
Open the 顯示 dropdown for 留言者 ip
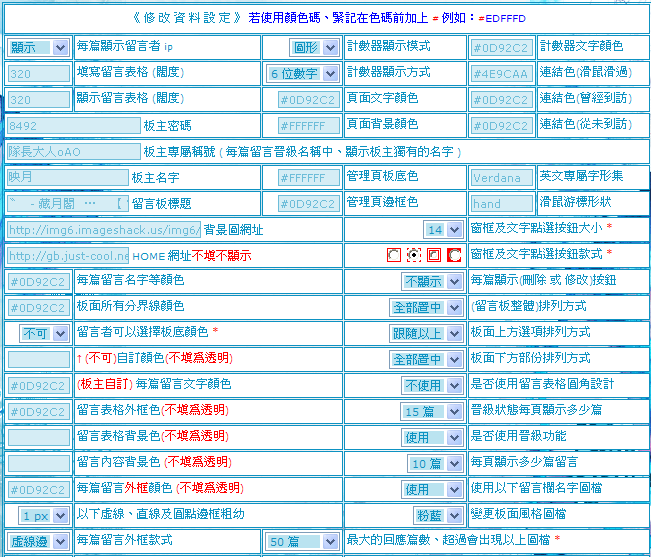tap(38, 47)
